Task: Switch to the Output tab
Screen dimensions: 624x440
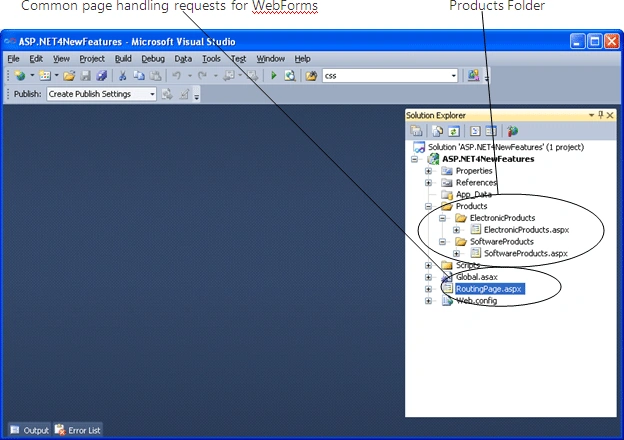Action: (x=29, y=430)
